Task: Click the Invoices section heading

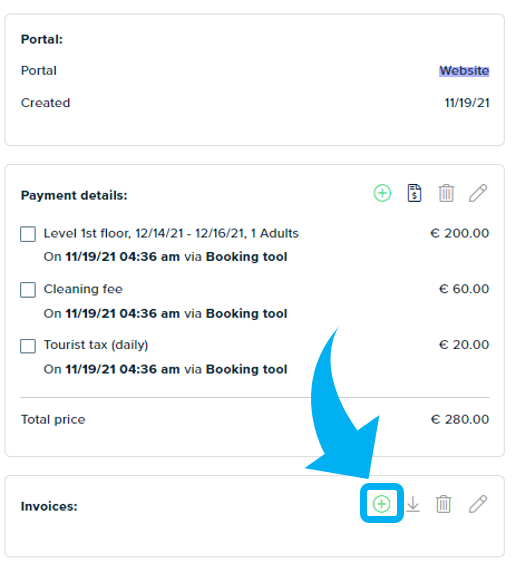Action: [49, 506]
